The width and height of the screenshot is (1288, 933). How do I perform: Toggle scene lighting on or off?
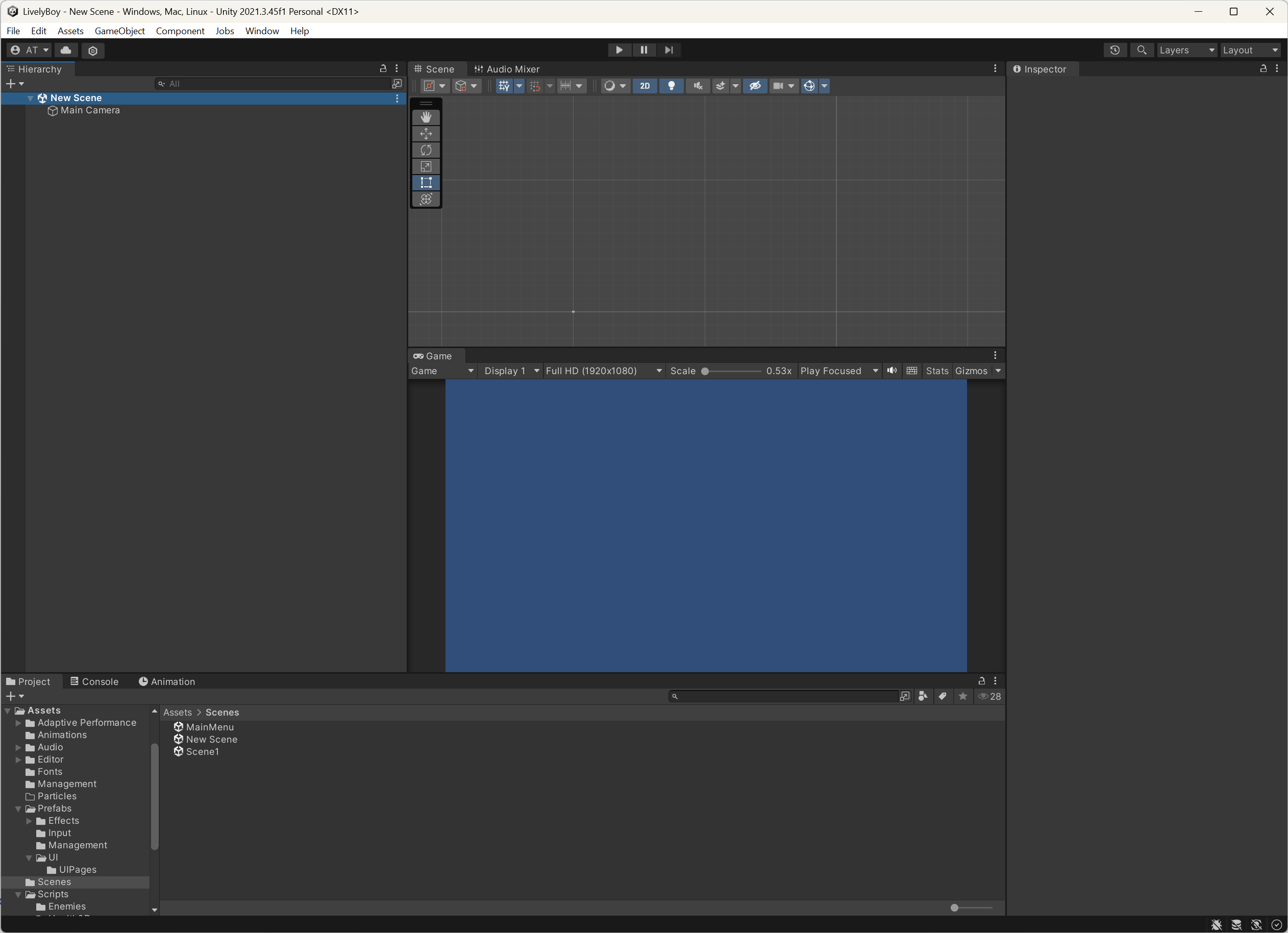click(x=672, y=86)
